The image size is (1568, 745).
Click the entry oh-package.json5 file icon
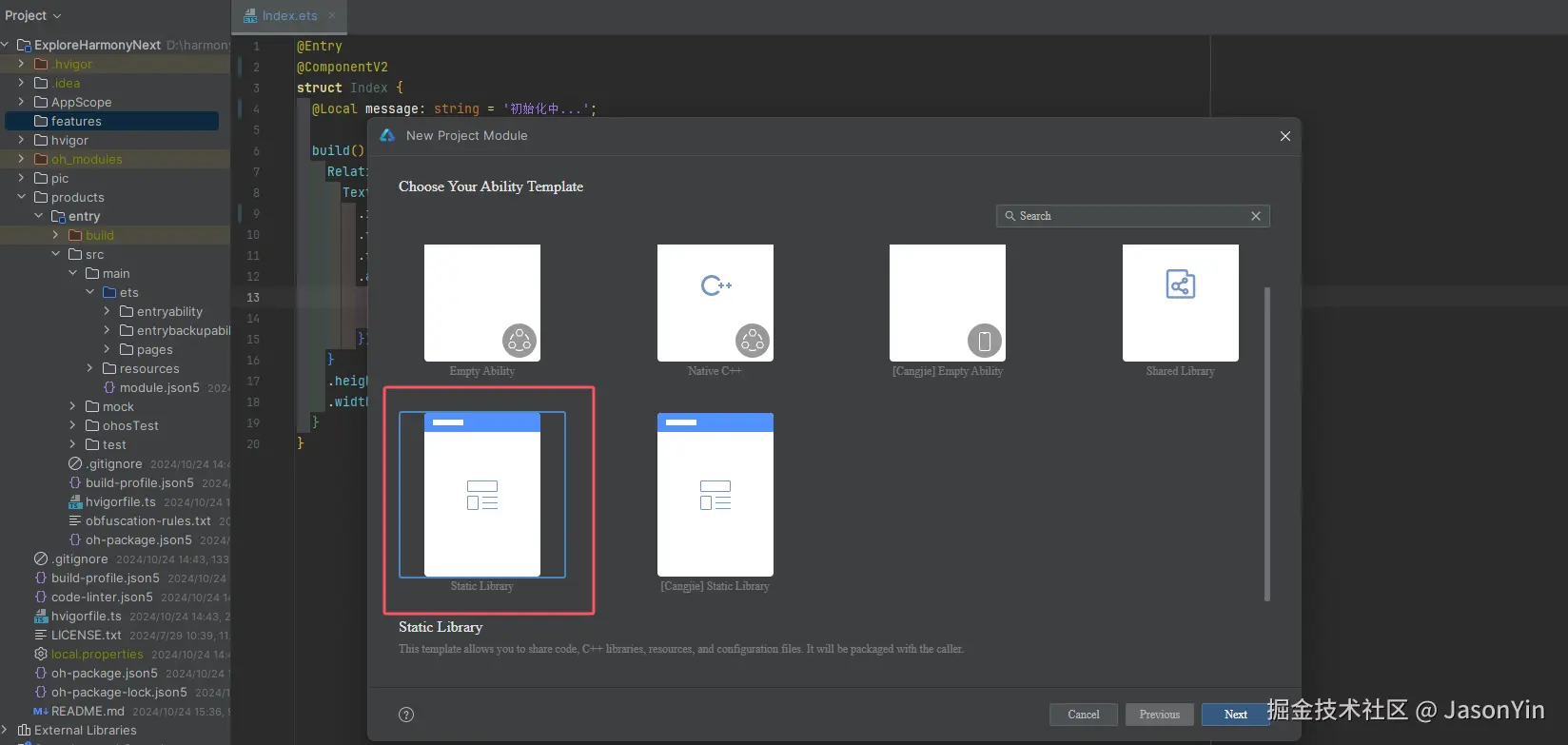click(75, 539)
